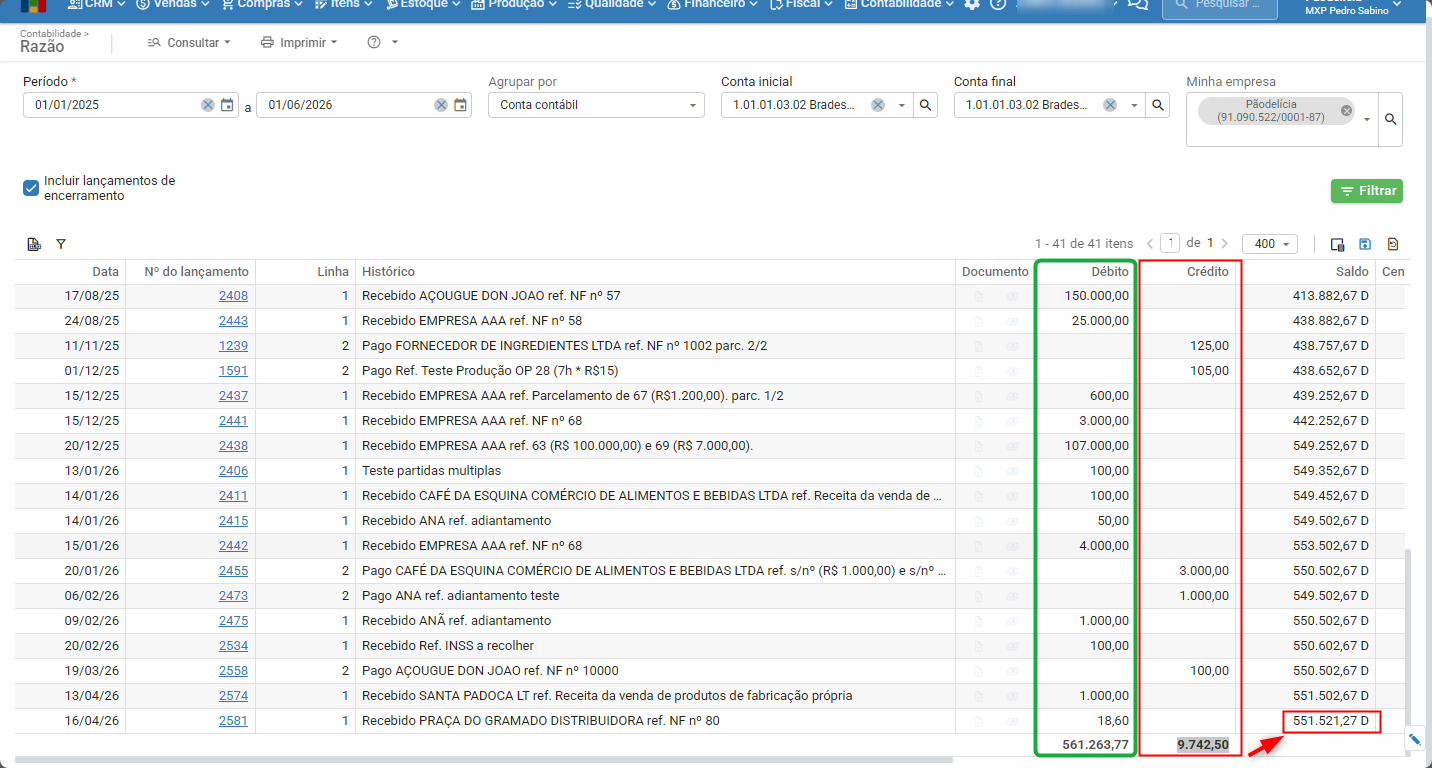This screenshot has height=768, width=1432.
Task: Select the final balance 551.521,27 D
Action: [1332, 721]
